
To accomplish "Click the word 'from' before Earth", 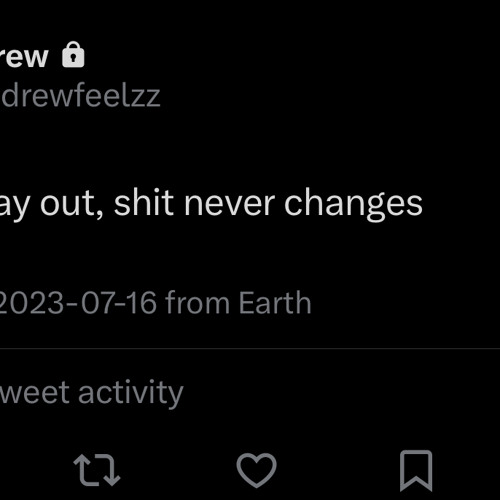I will point(198,303).
